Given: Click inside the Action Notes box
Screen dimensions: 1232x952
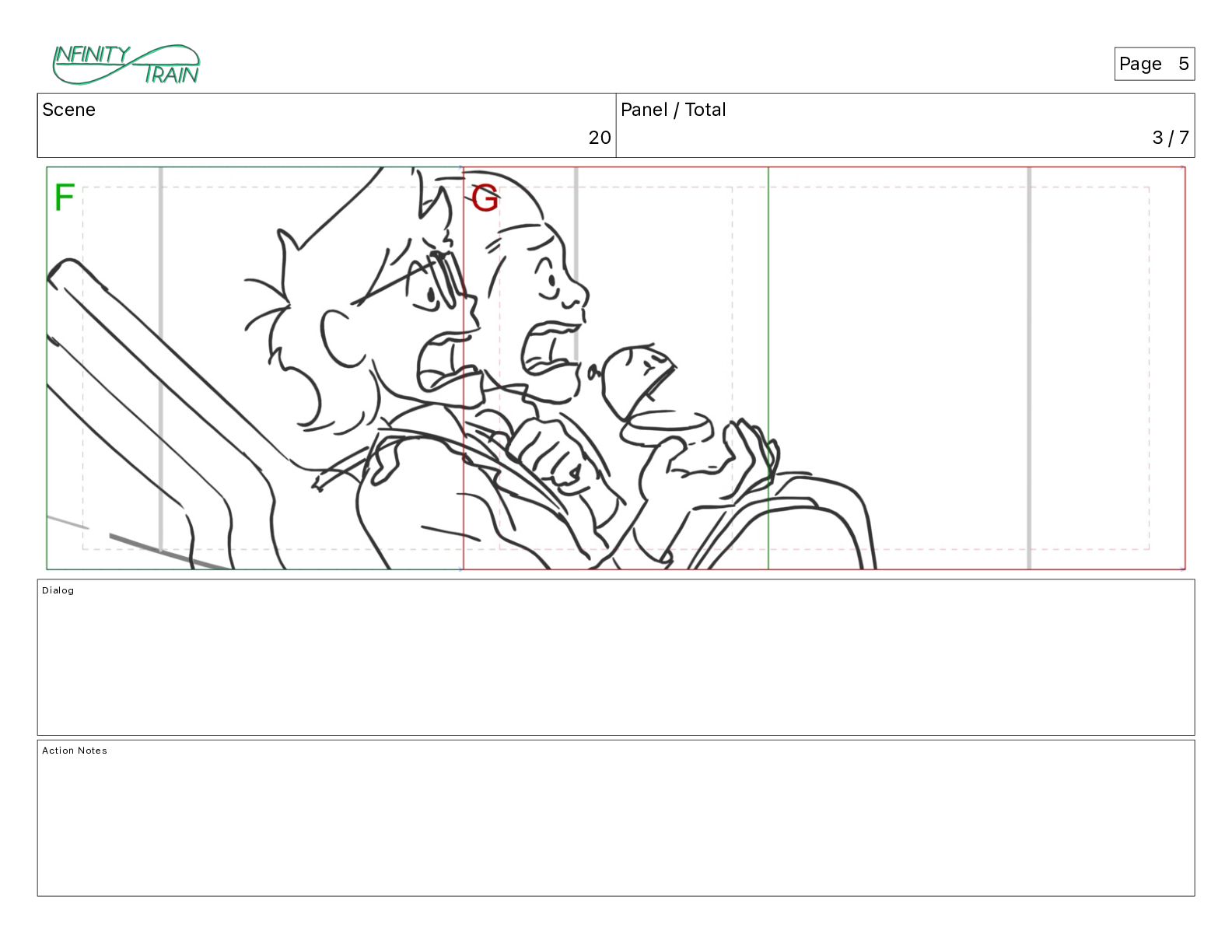Looking at the screenshot, I should (616, 818).
